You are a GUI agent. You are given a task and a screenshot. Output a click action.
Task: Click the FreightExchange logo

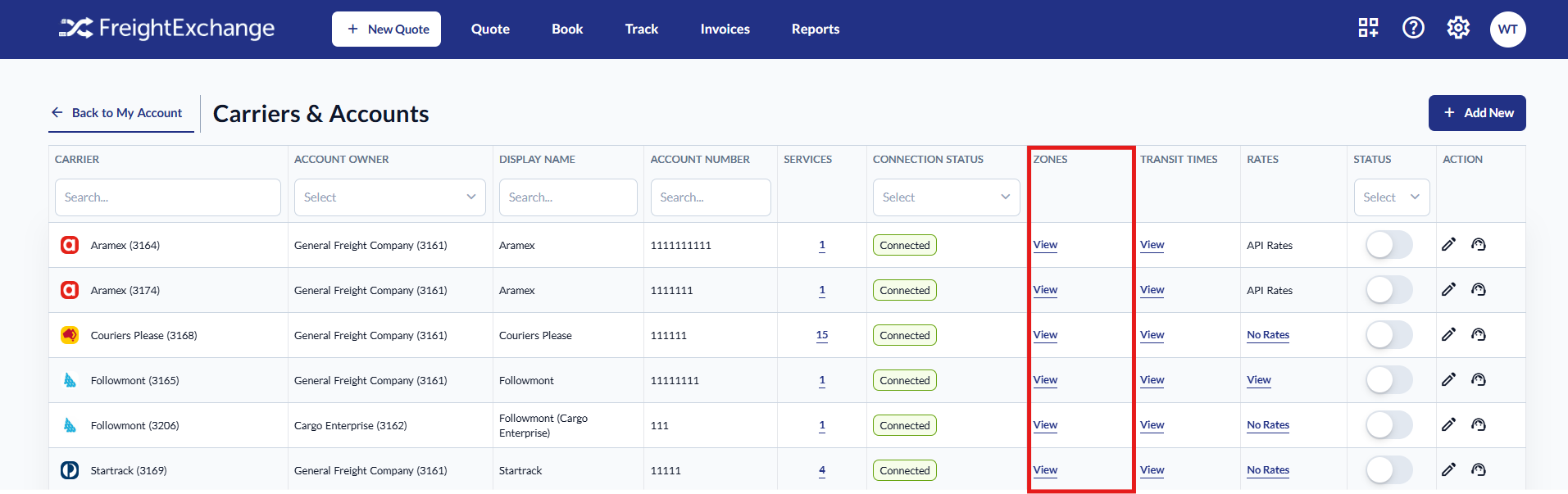point(166,29)
